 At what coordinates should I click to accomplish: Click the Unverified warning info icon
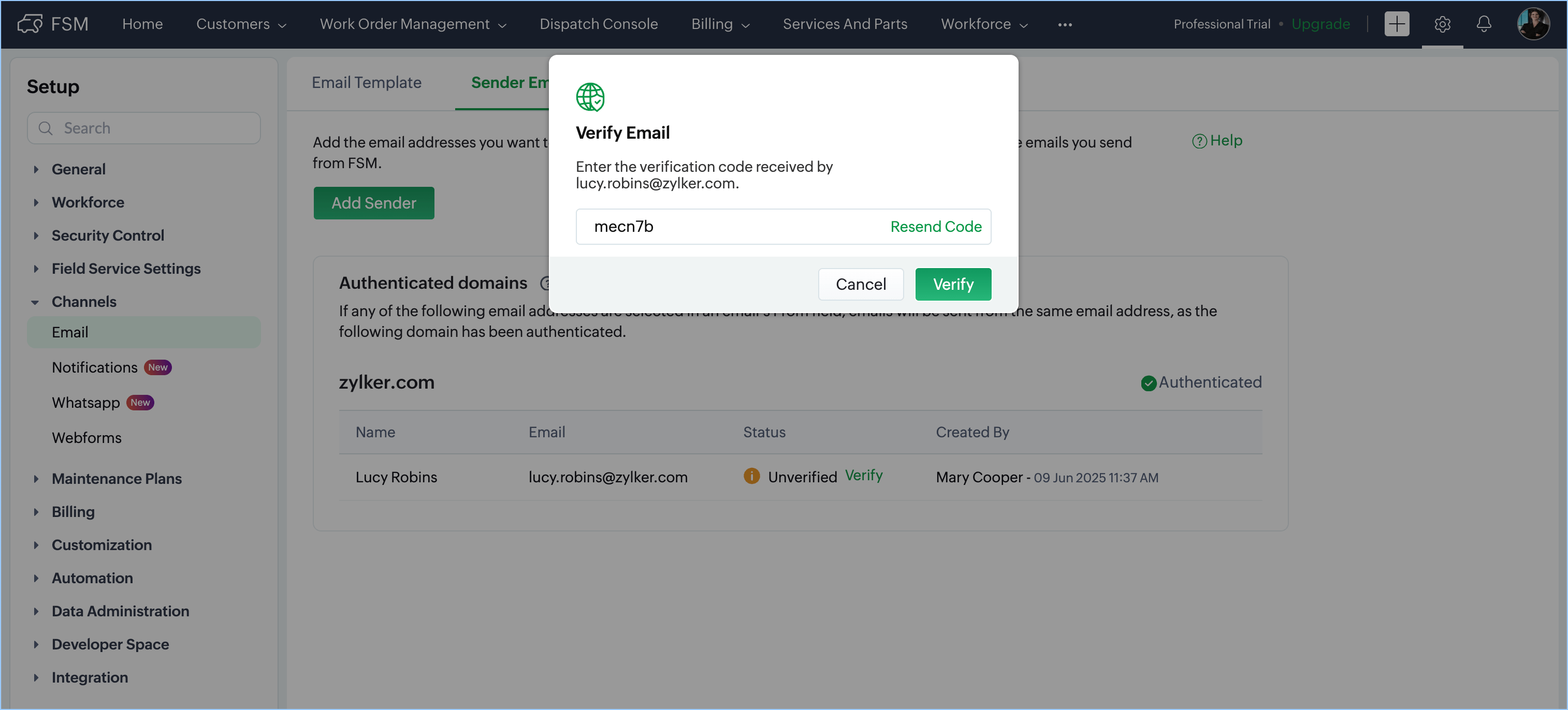click(752, 477)
